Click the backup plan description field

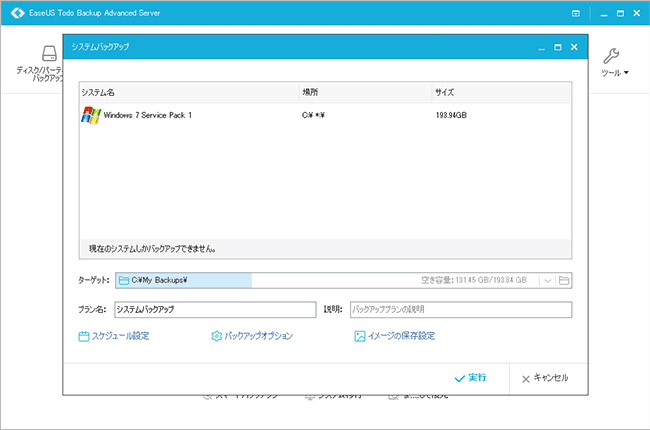pyautogui.click(x=461, y=309)
